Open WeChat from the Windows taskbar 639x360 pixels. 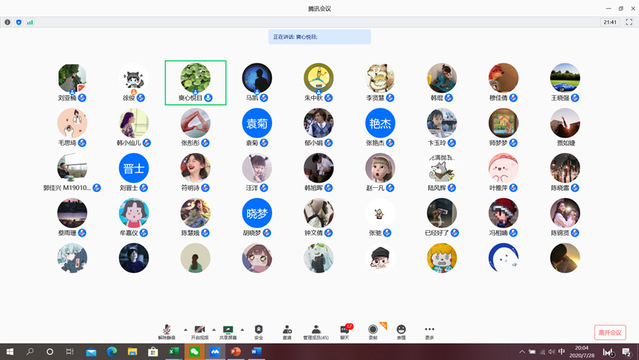[x=194, y=351]
